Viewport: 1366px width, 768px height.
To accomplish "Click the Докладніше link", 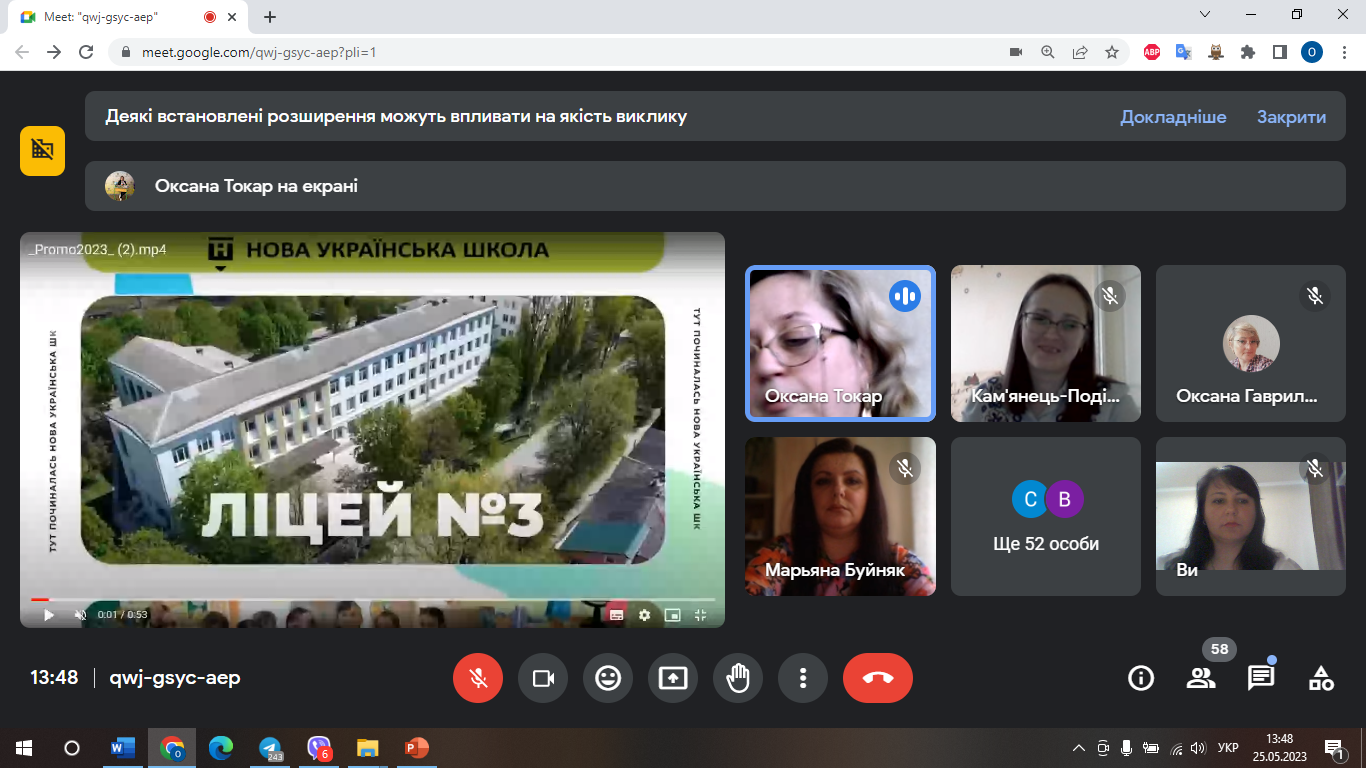I will point(1173,117).
